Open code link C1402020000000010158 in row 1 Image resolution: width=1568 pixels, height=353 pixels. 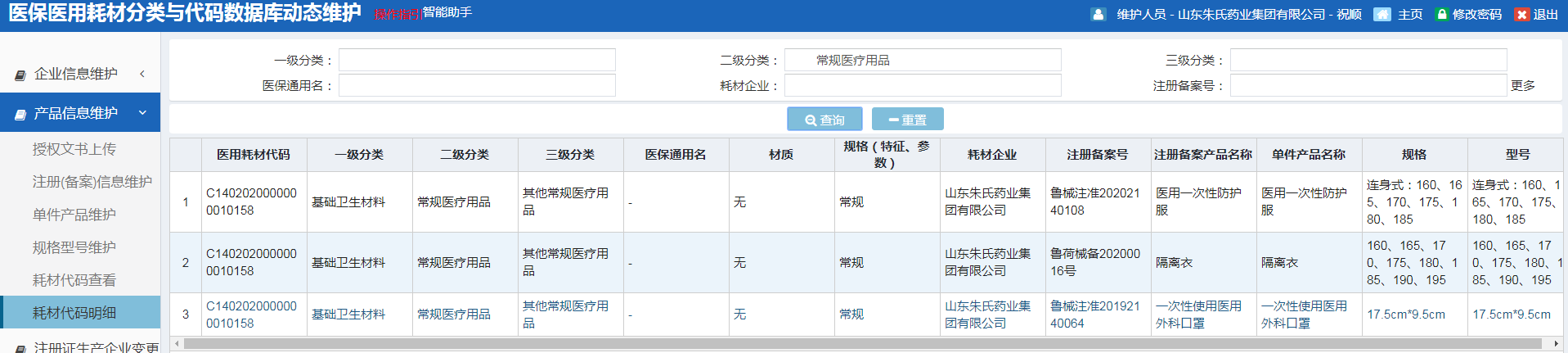251,201
